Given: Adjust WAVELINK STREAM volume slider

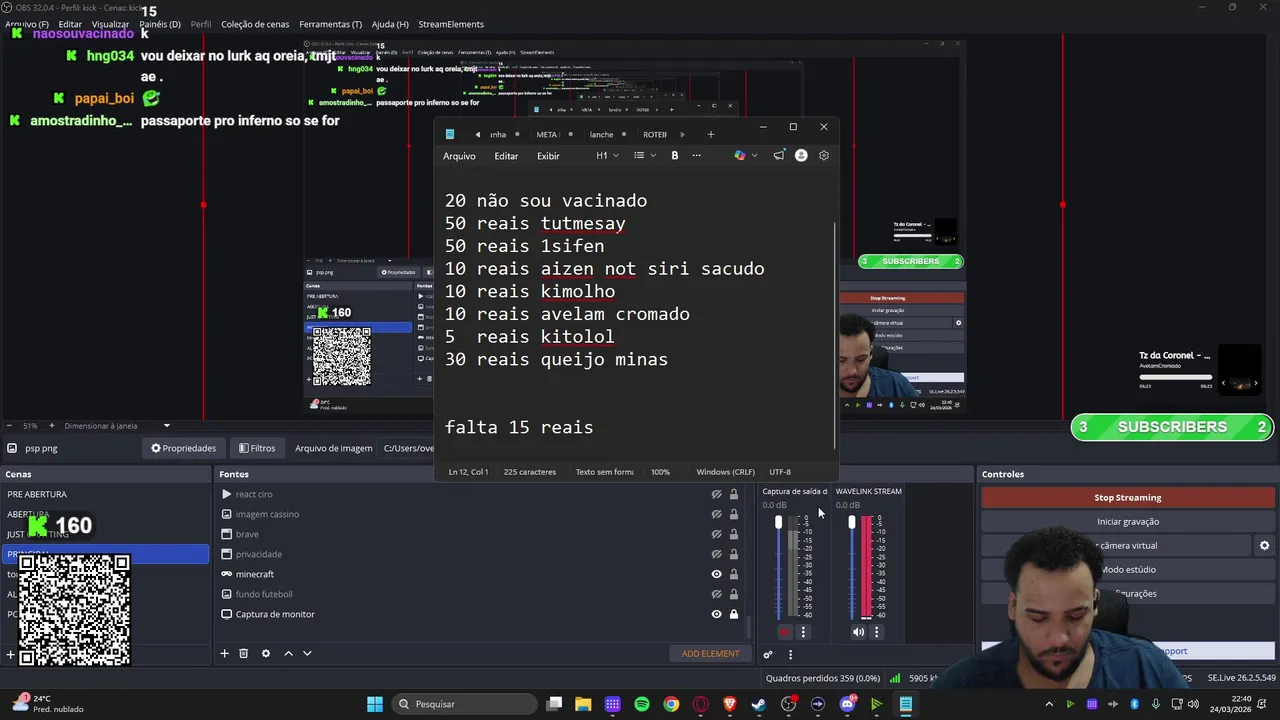Looking at the screenshot, I should point(852,567).
